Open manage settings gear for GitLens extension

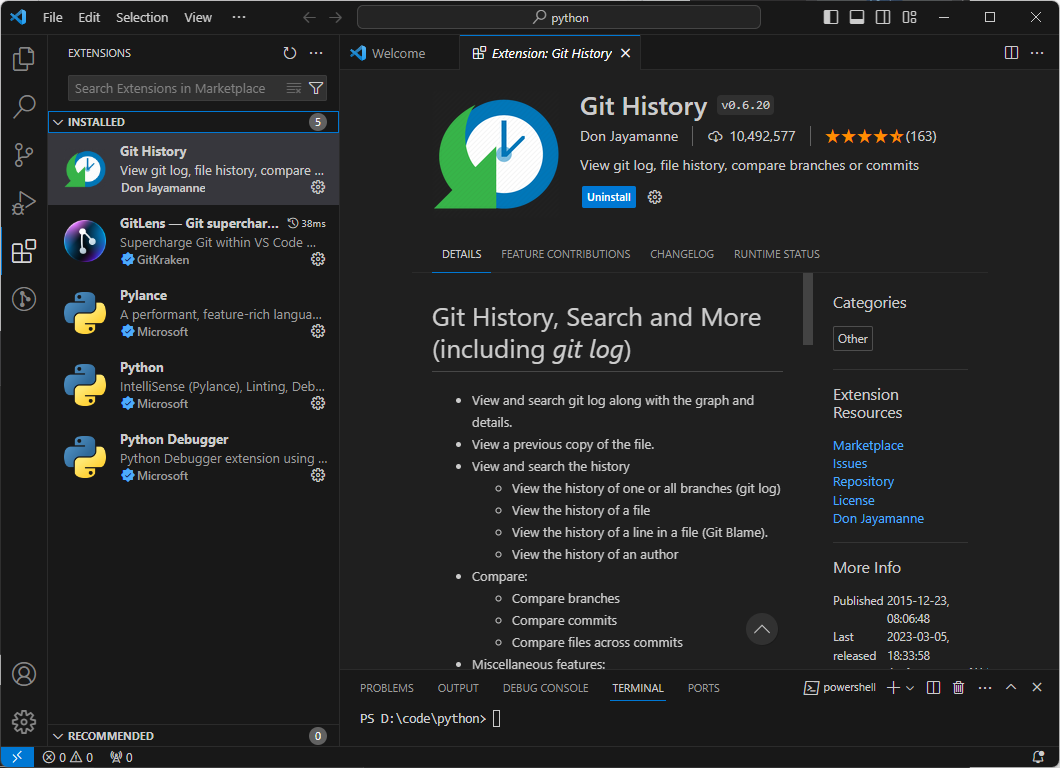318,259
